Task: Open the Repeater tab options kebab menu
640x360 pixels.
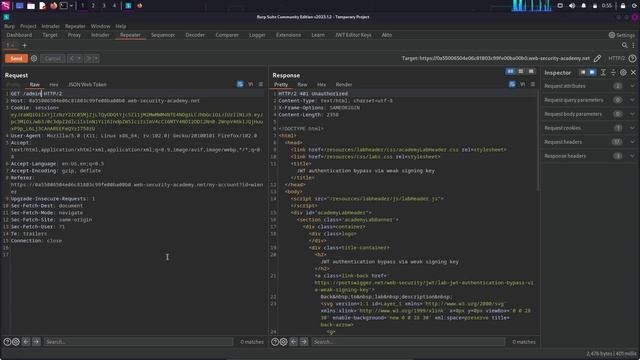Action: 633,45
